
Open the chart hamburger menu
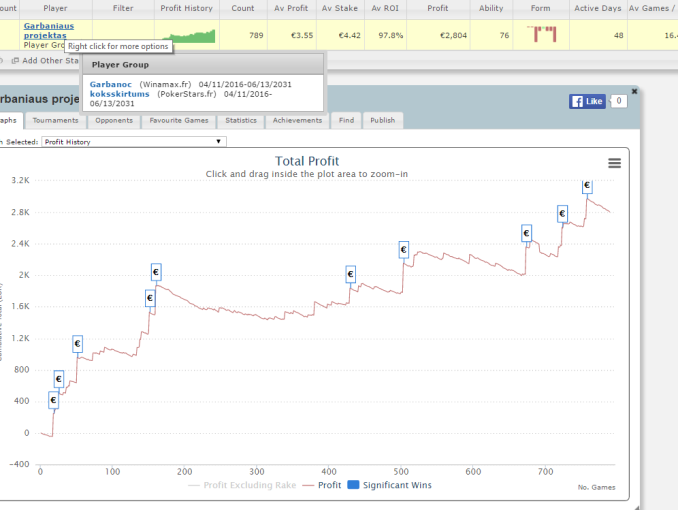click(x=614, y=164)
